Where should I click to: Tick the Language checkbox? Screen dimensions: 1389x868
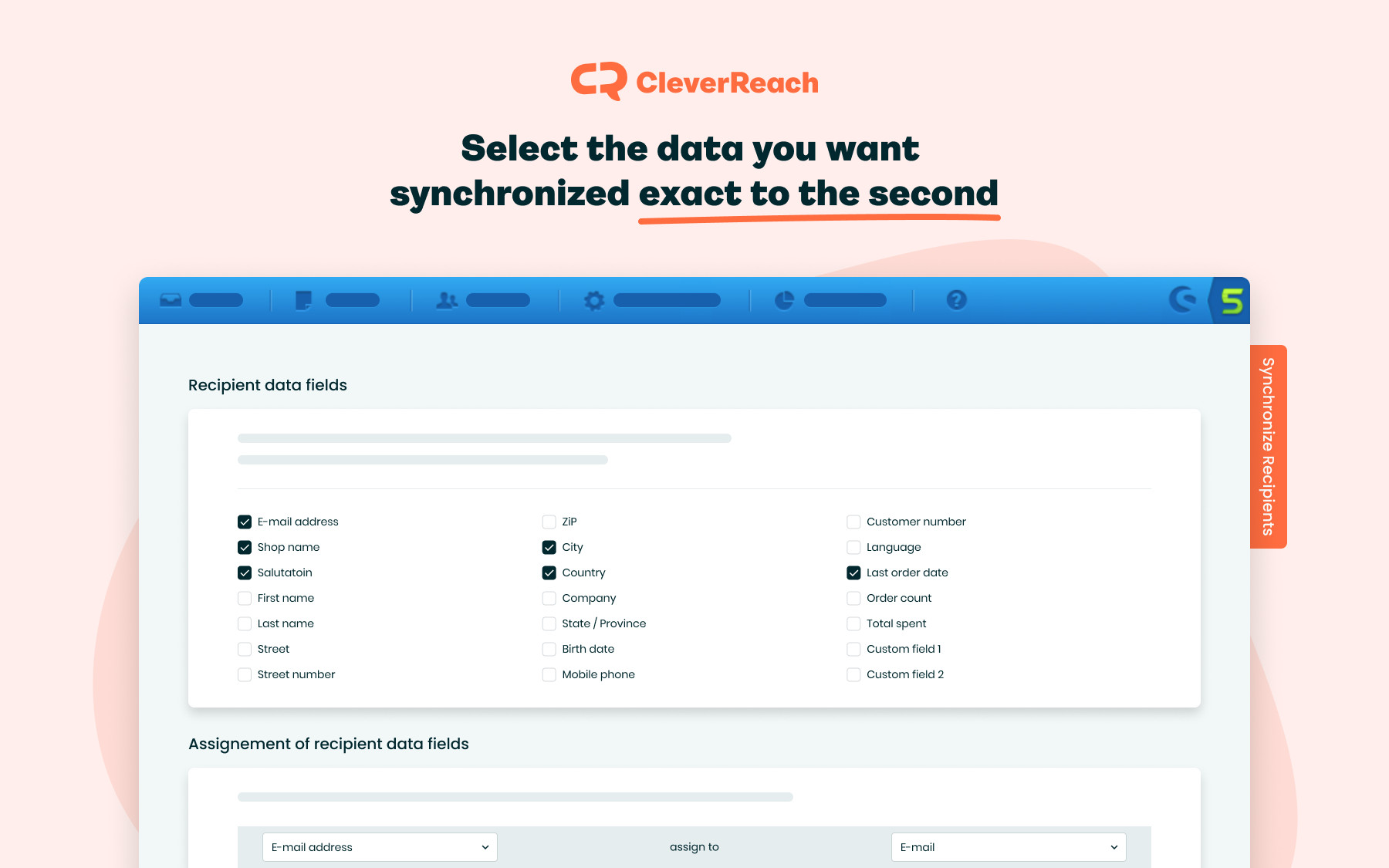(853, 547)
